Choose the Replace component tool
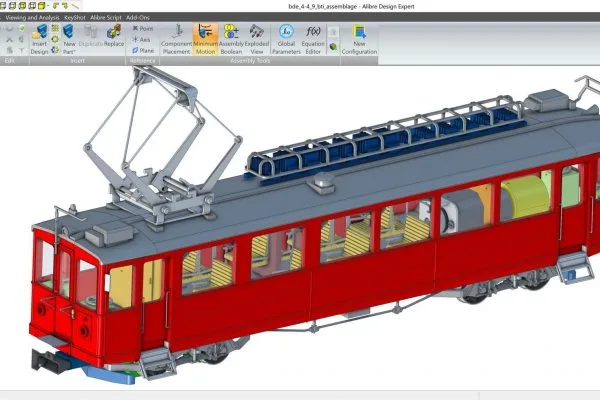This screenshot has width=600, height=400. point(114,36)
